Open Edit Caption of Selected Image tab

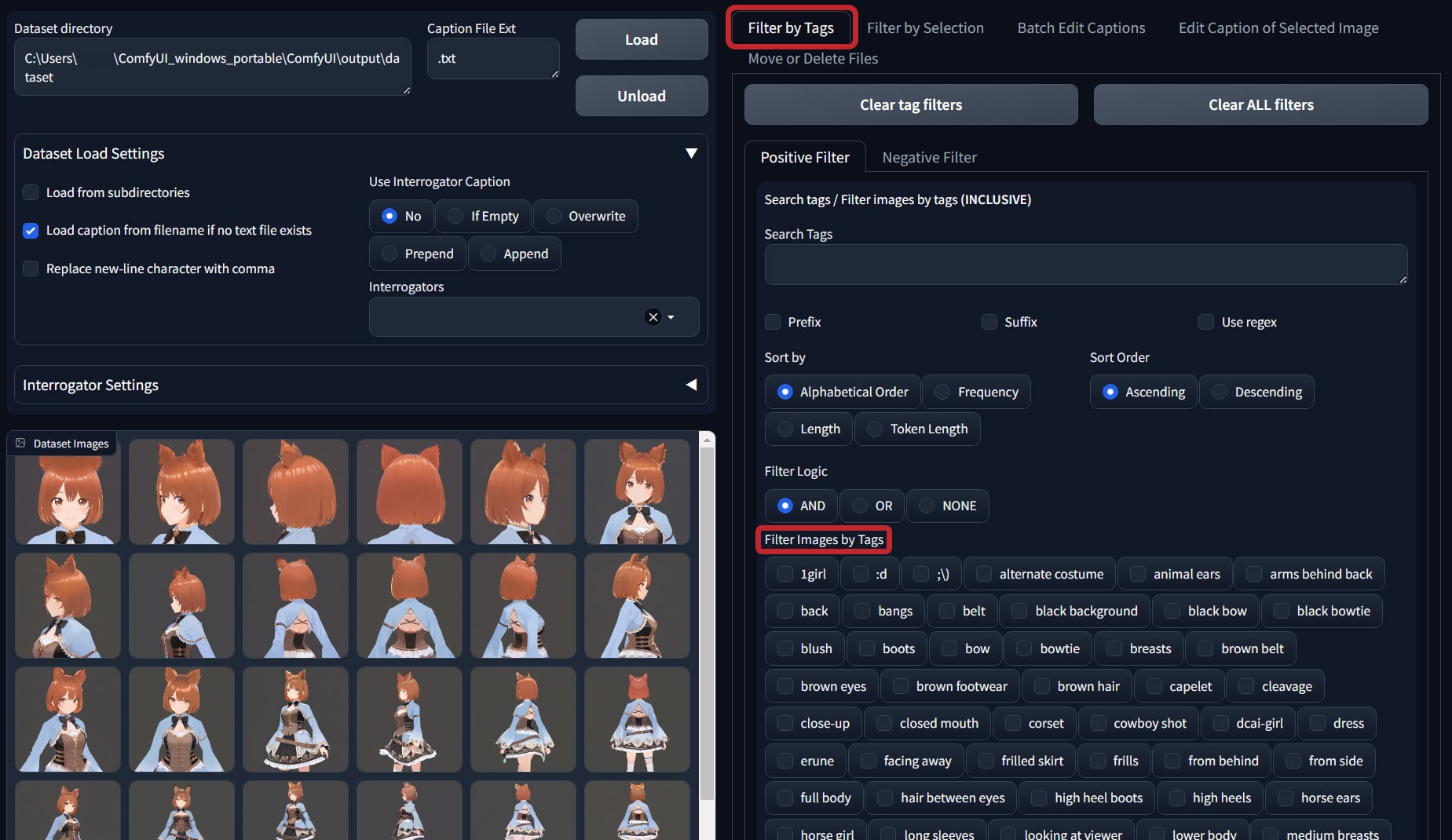[1278, 27]
